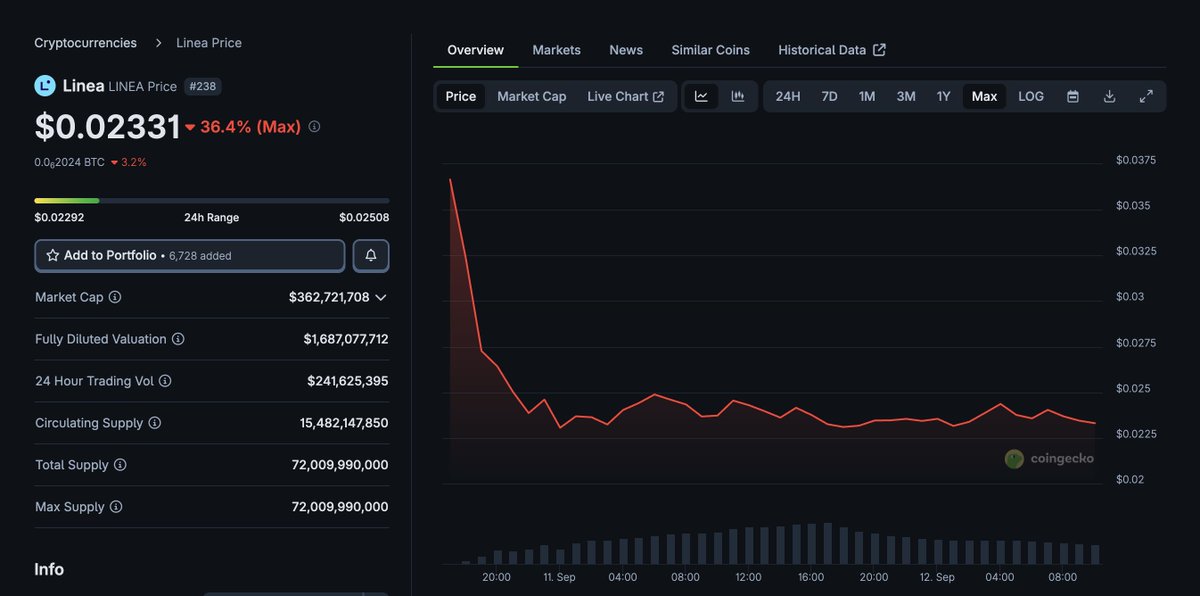Screen dimensions: 1200x596
Task: Select the Max time range
Action: [984, 96]
